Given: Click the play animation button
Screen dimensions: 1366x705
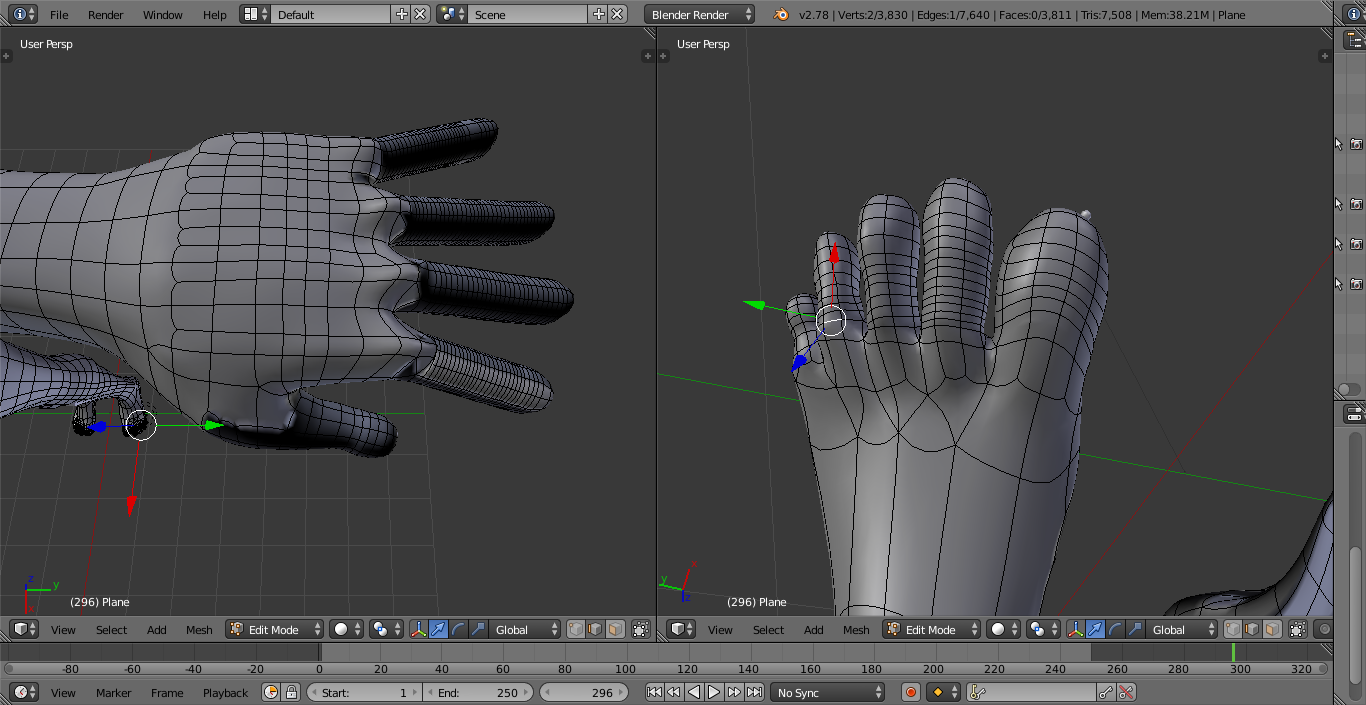Looking at the screenshot, I should 714,692.
